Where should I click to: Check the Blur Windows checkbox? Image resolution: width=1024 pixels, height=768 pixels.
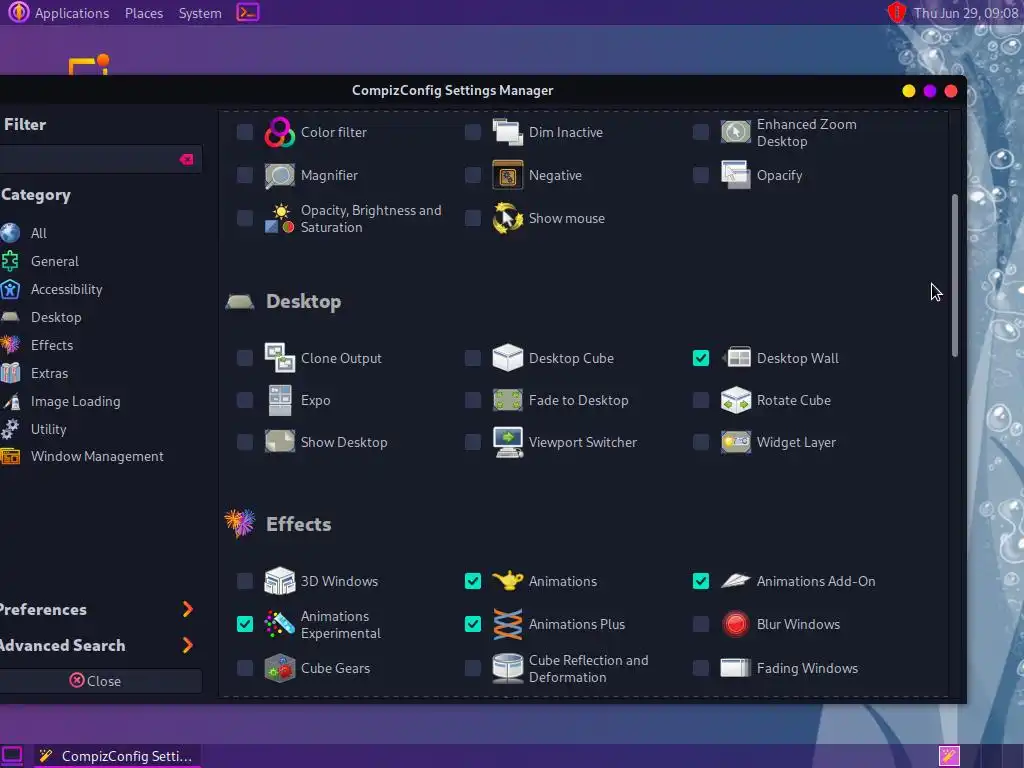point(701,624)
